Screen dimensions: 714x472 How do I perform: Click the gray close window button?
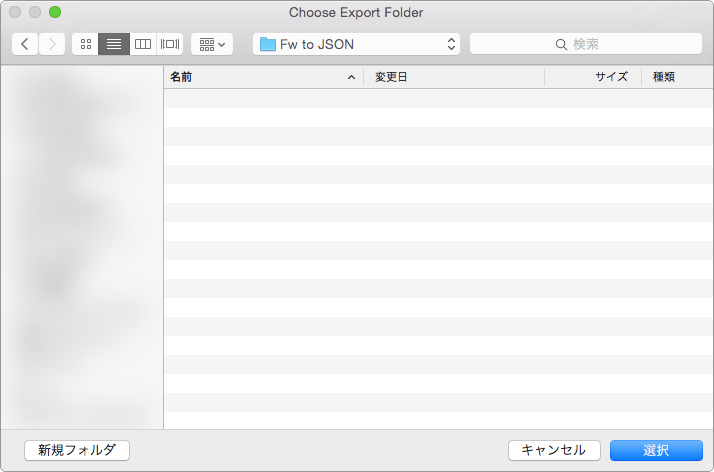(x=15, y=13)
